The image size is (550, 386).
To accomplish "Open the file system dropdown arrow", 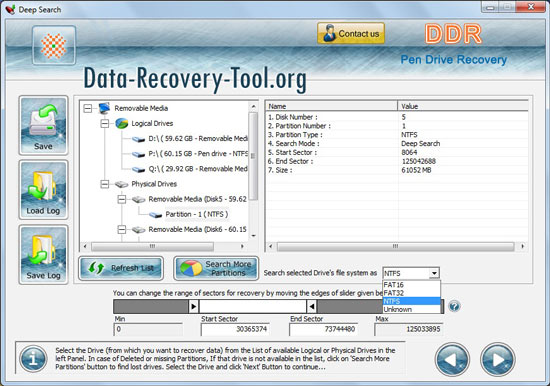I will pos(434,273).
